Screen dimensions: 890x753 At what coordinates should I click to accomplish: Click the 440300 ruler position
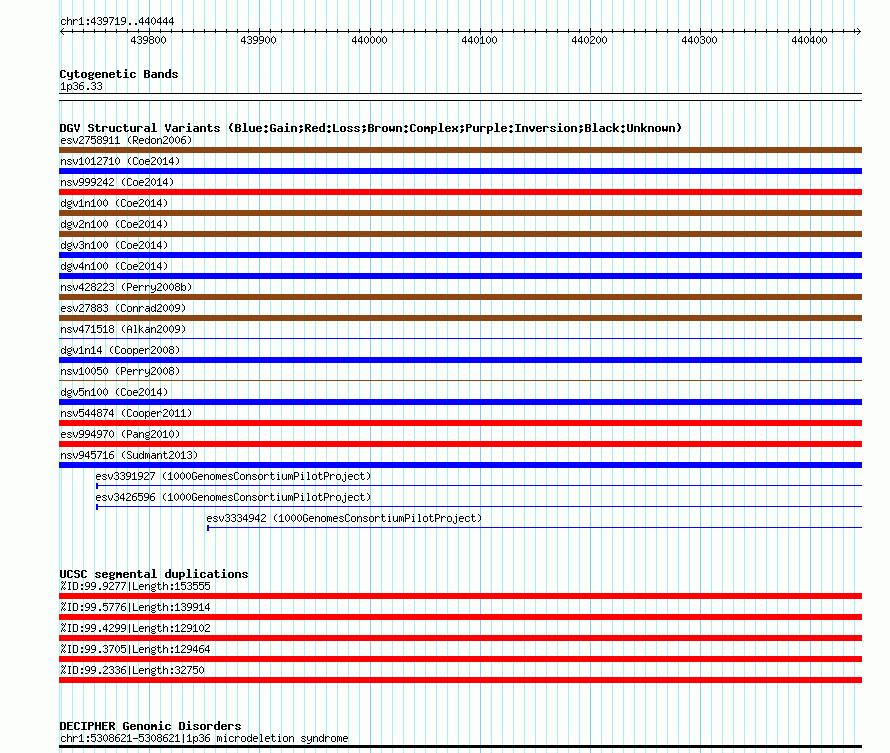point(699,40)
